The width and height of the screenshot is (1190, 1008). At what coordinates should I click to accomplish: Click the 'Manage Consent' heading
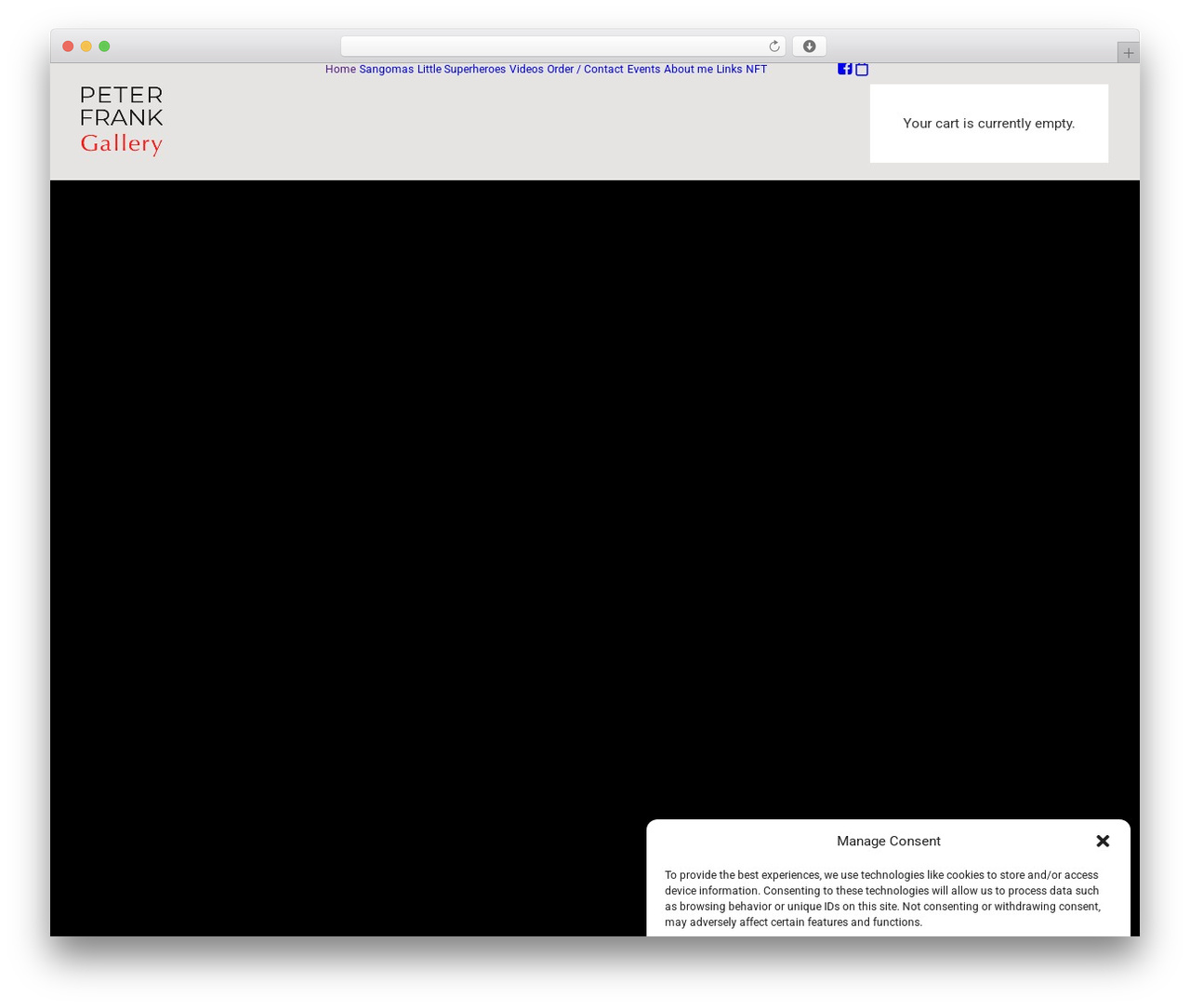point(889,841)
